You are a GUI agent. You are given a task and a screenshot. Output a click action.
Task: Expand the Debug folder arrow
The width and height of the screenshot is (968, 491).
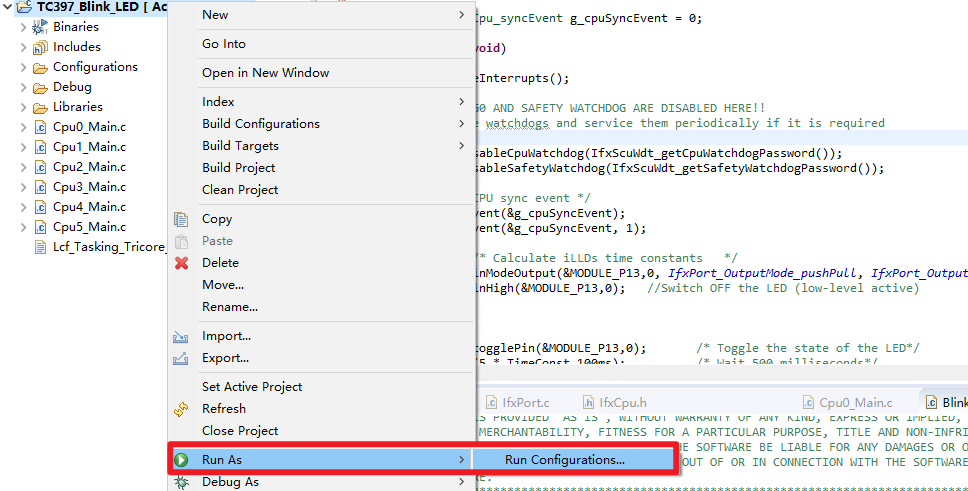click(x=23, y=87)
